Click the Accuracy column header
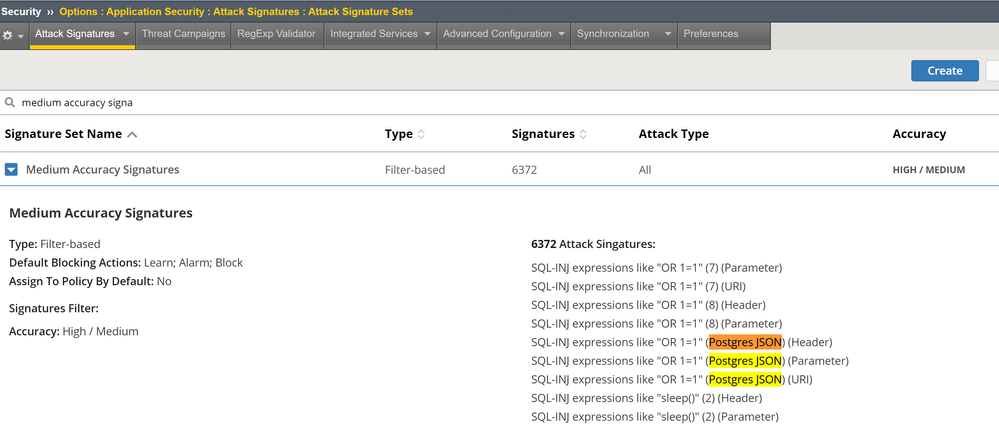Viewport: 999px width, 432px height. point(919,134)
